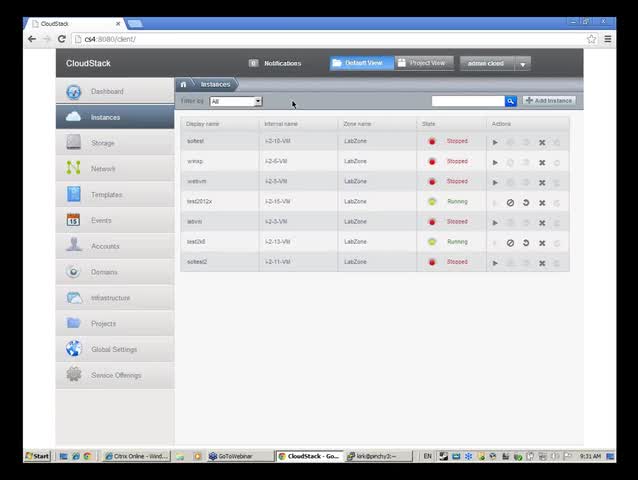Start the i-2-3-VM instance with play icon
This screenshot has width=638, height=480.
[x=495, y=223]
